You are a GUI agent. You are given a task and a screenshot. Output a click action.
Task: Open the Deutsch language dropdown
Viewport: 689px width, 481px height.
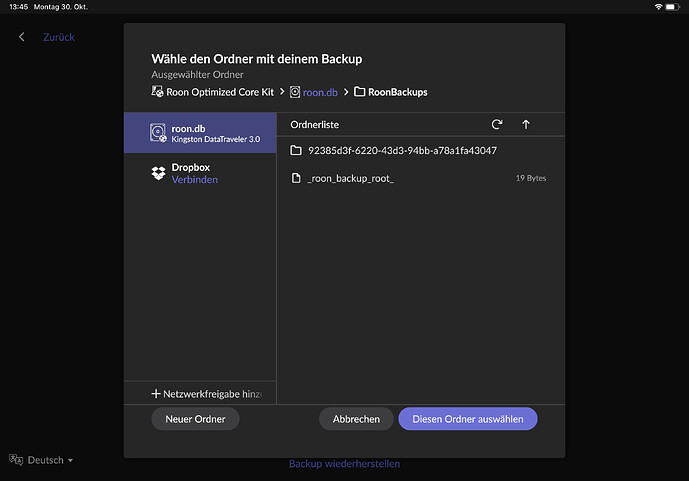pyautogui.click(x=50, y=460)
